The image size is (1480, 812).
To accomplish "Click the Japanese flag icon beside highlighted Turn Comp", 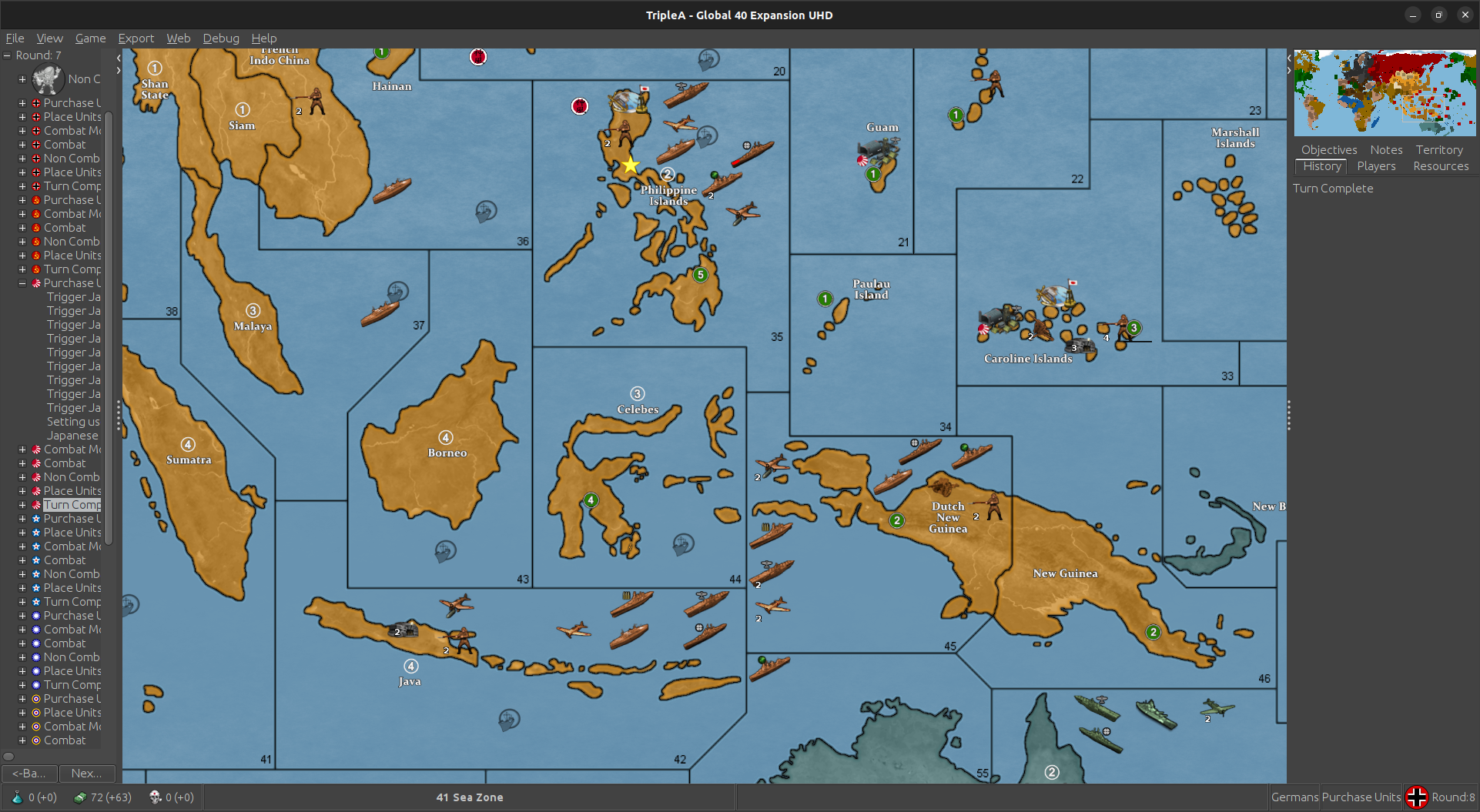I will click(x=36, y=505).
